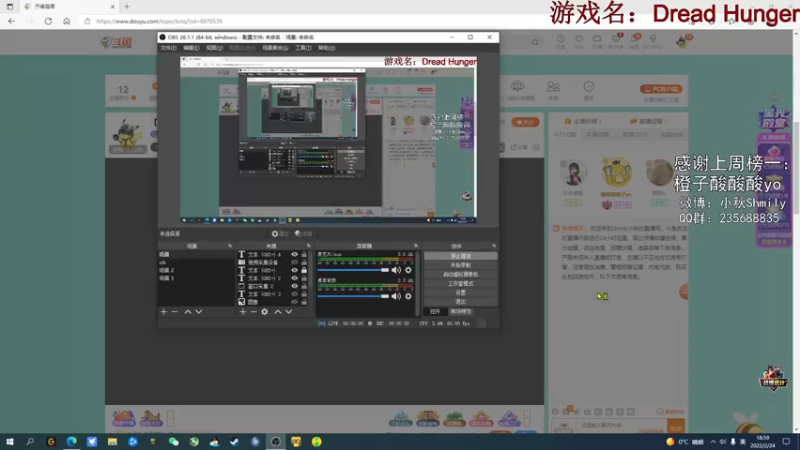Screen dimensions: 800x450
Task: Open 麦克风/Aux audio settings gear
Action: pyautogui.click(x=408, y=270)
